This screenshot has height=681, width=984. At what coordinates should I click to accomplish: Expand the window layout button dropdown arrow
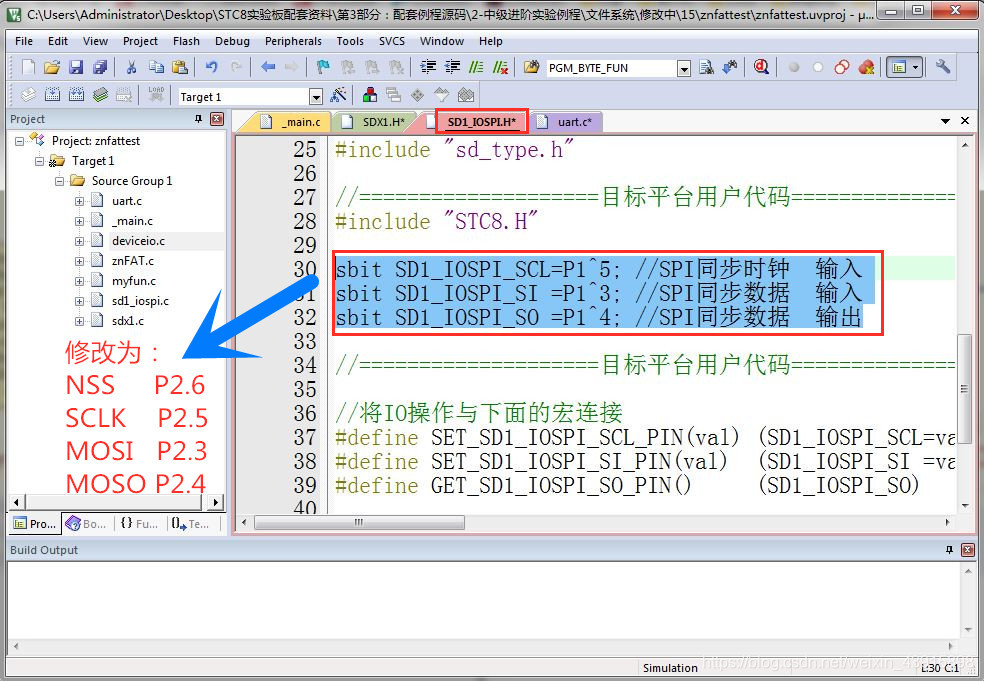coord(916,67)
